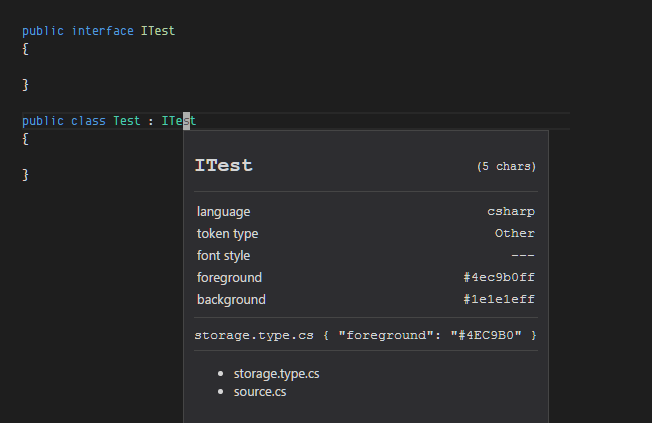
Task: Click the colon after the Test class name
Action: 150,121
